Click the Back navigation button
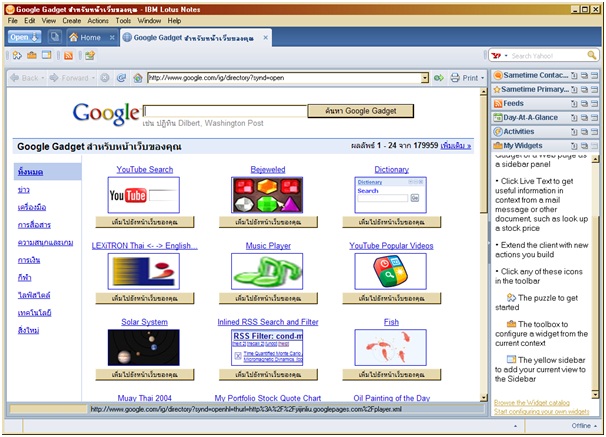This screenshot has width=606, height=437. point(25,78)
